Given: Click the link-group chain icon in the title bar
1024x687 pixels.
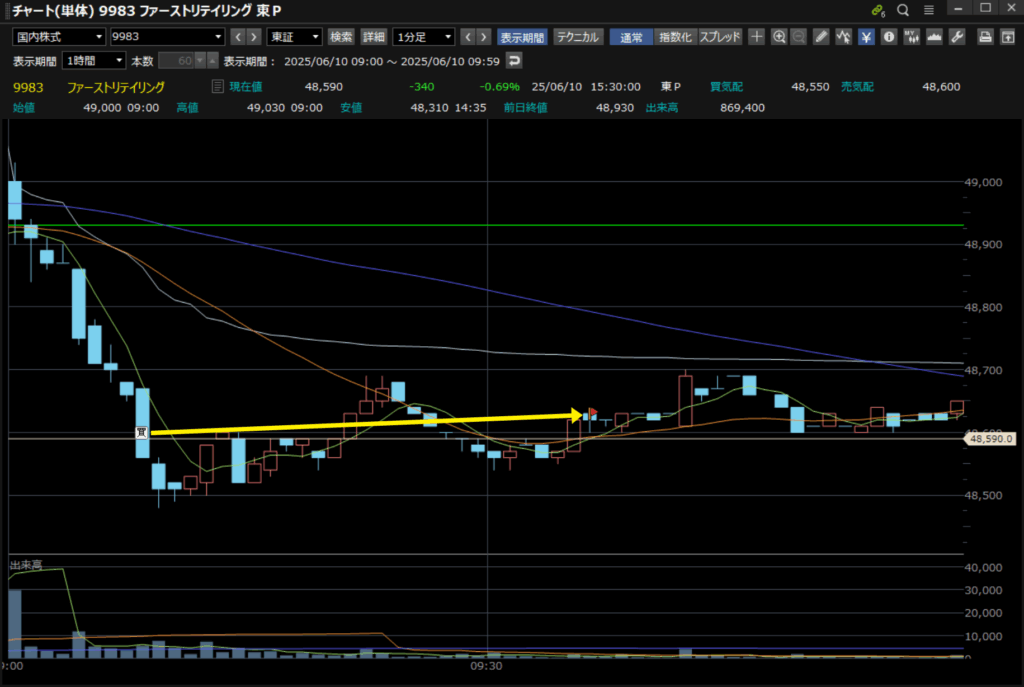Looking at the screenshot, I should click(x=878, y=10).
